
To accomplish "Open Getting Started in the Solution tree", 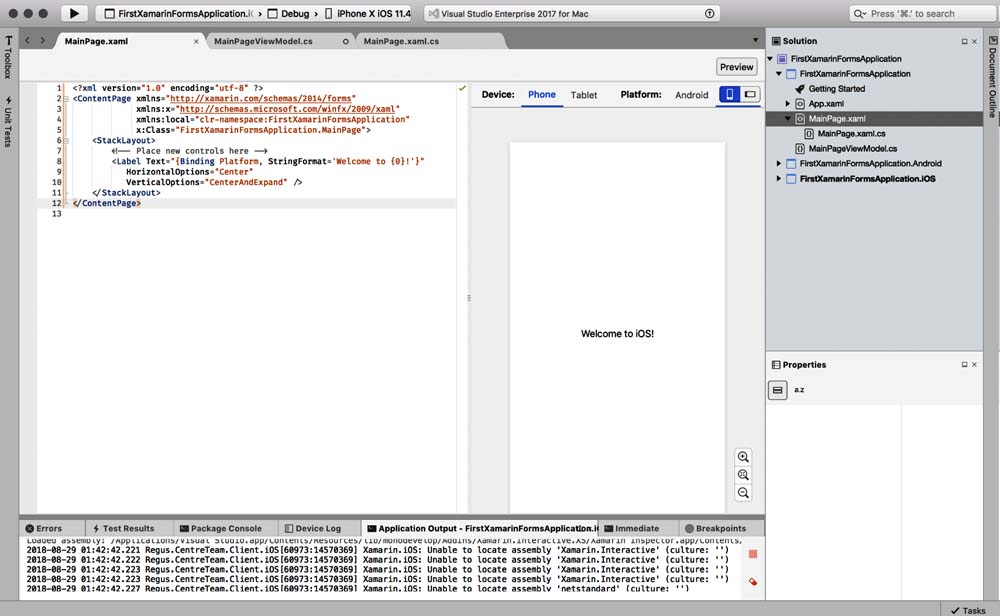I will tap(837, 89).
